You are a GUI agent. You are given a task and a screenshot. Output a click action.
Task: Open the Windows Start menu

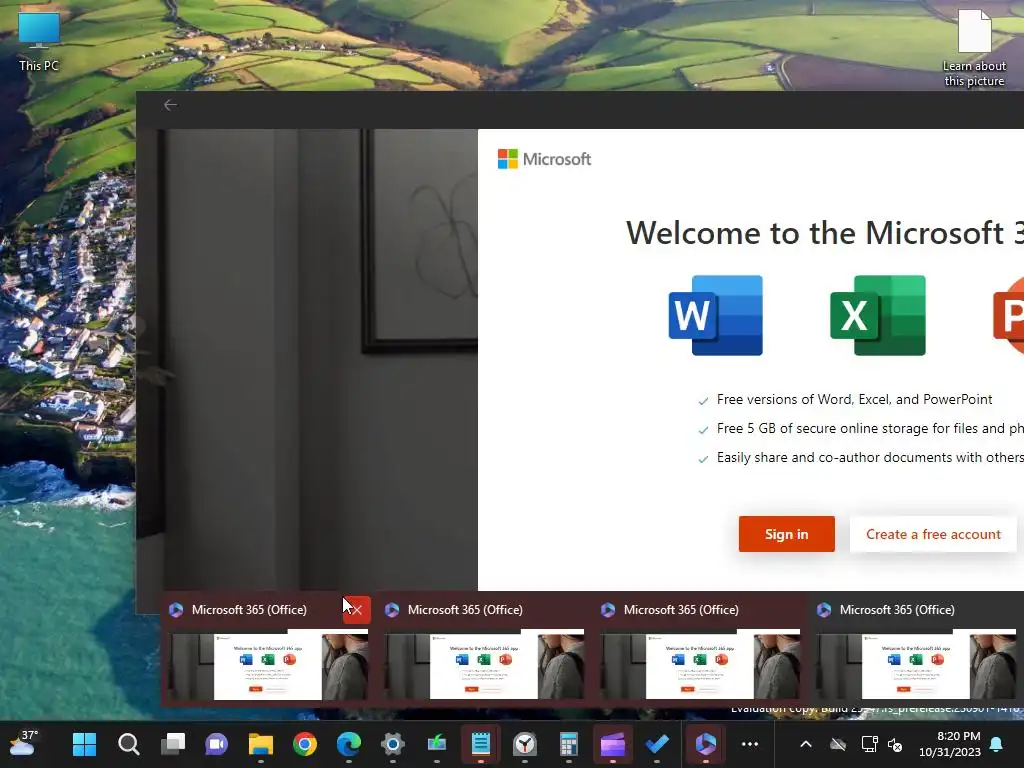click(x=84, y=744)
